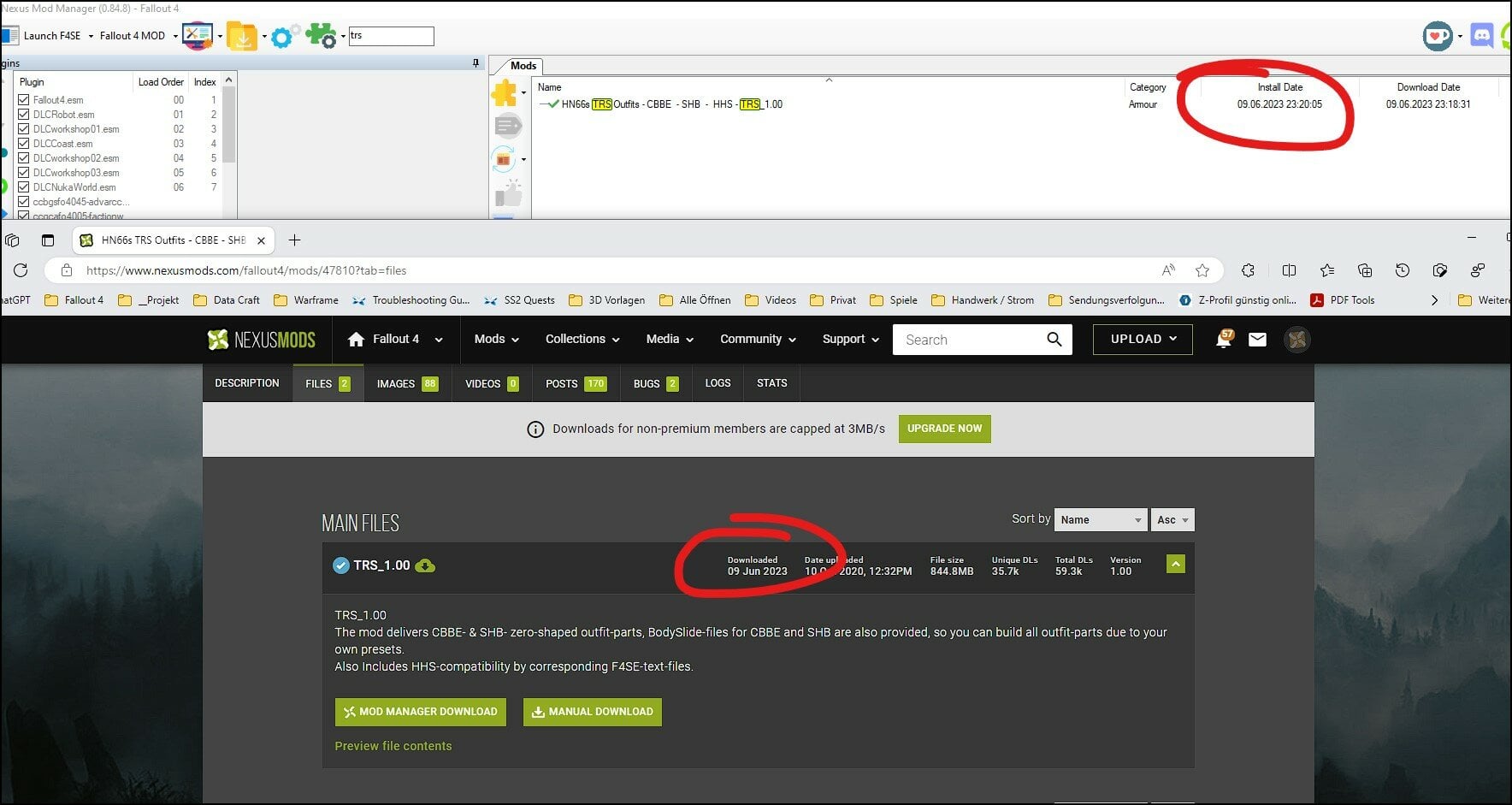Screen dimensions: 1512x805
Task: Click the MOD MANAGER DOWNLOAD button
Action: pyautogui.click(x=421, y=712)
